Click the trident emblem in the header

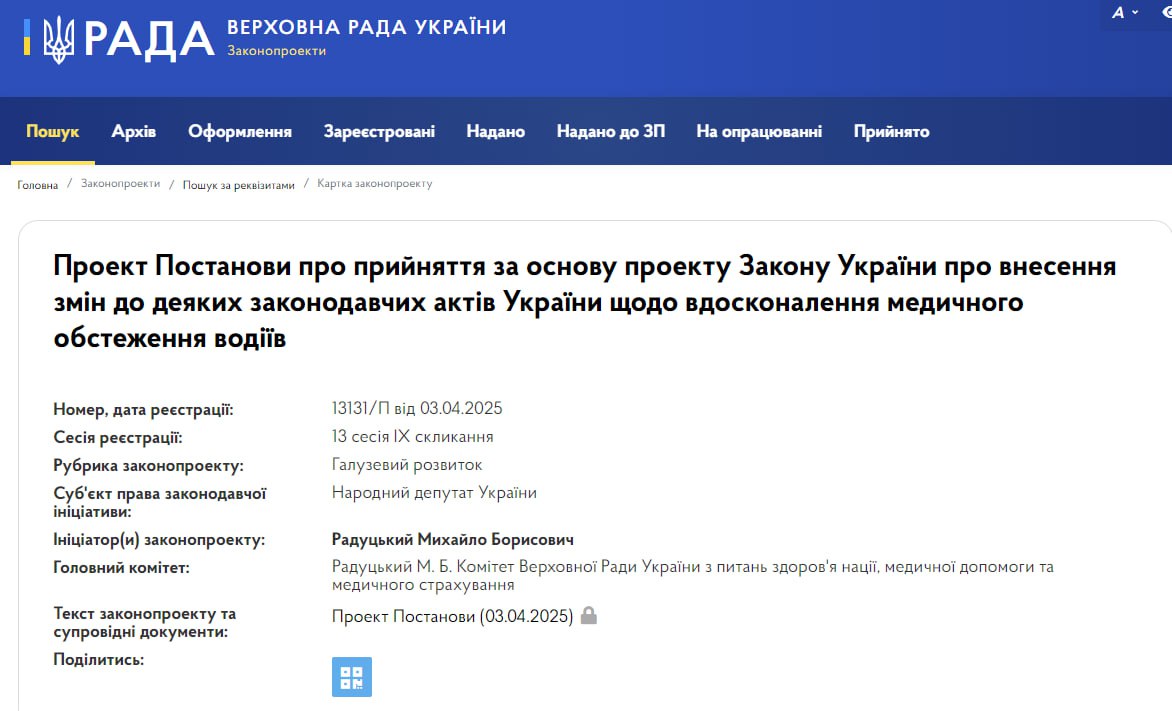(x=58, y=40)
